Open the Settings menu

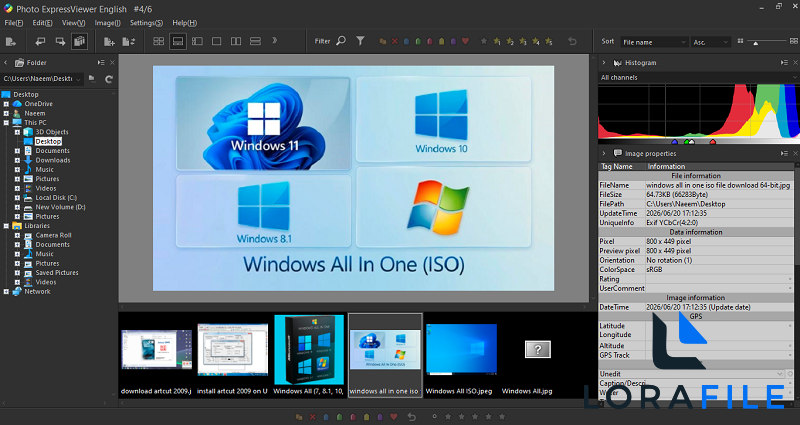point(146,23)
